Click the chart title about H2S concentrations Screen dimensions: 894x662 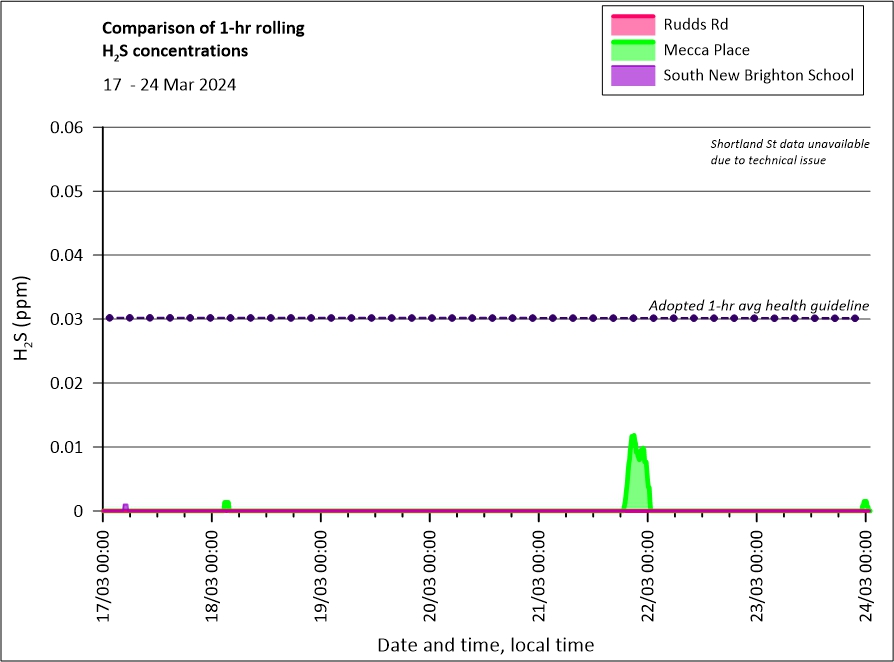203,39
